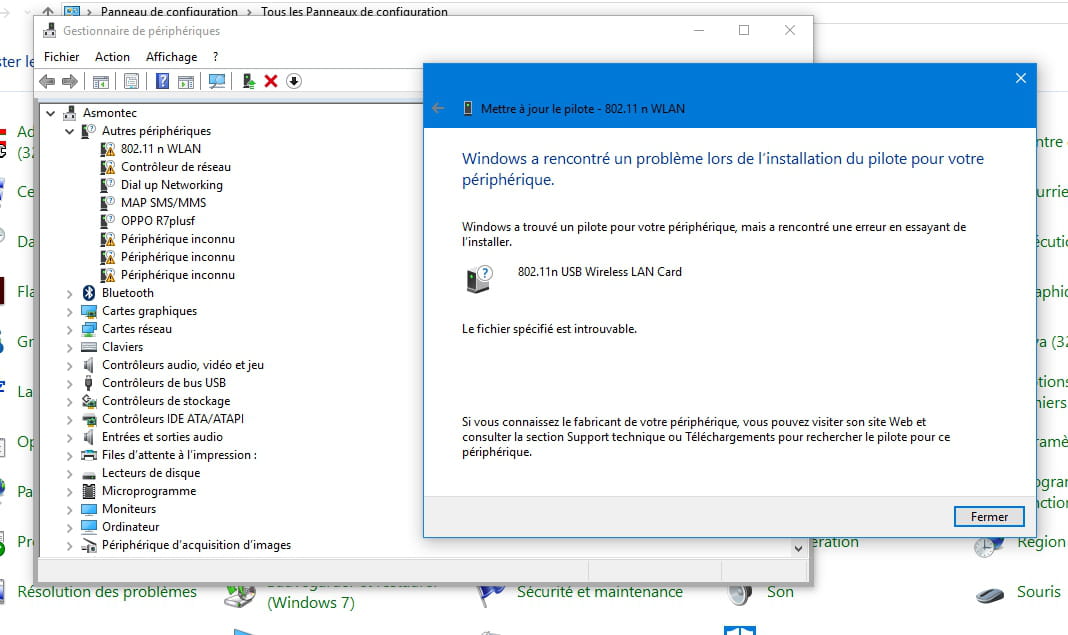Click the Cartes graphiques display adapter icon
1068x635 pixels.
[x=89, y=311]
